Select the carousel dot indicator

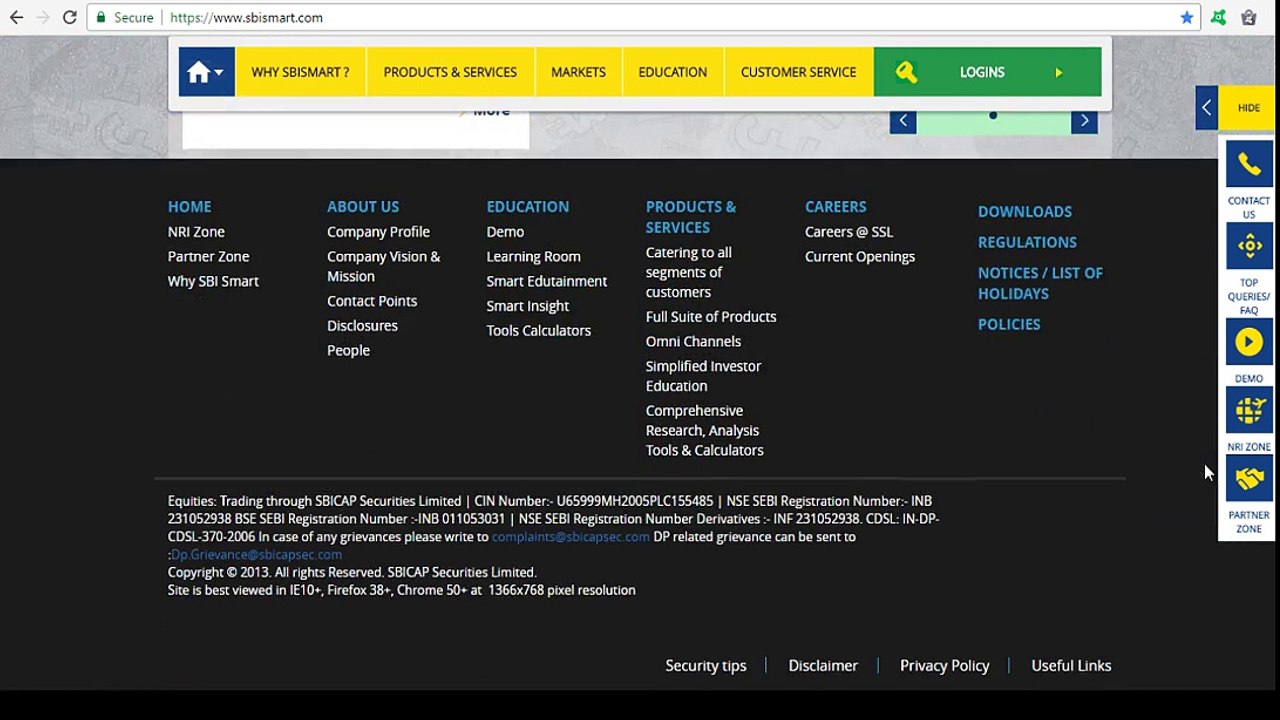993,115
